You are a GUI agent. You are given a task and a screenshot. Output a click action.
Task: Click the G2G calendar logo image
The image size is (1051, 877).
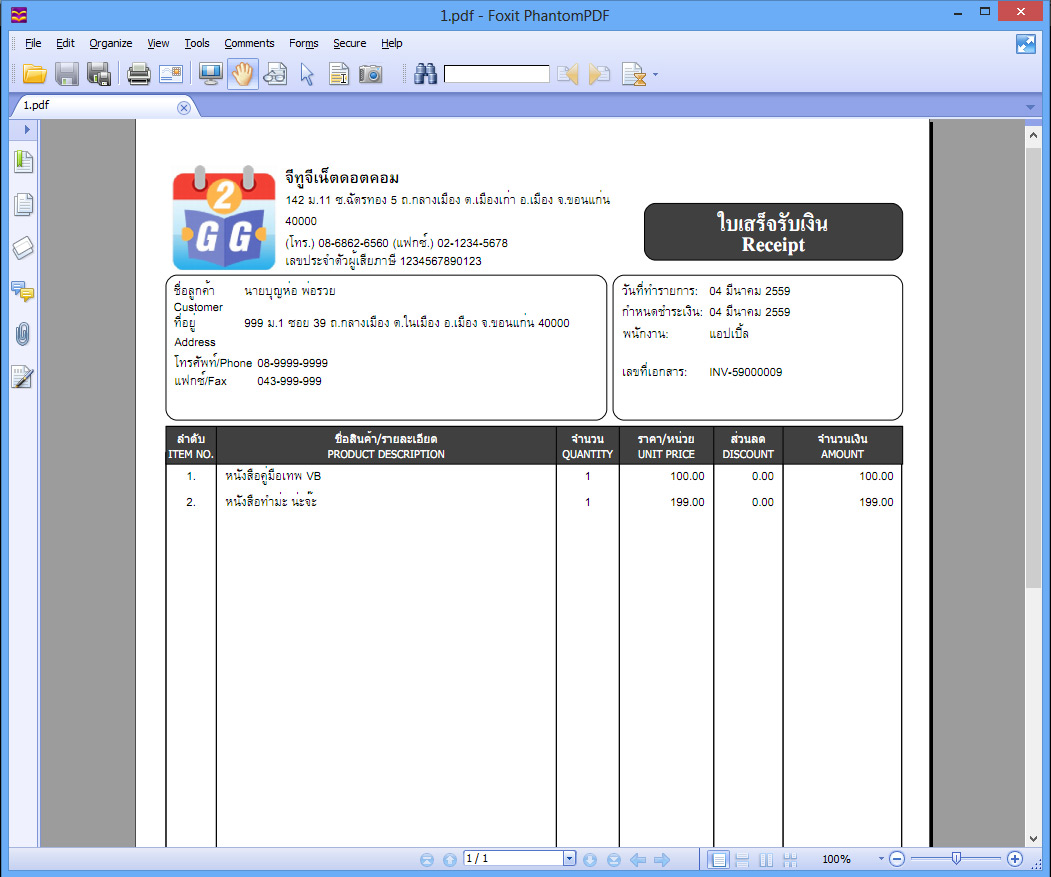(x=224, y=217)
